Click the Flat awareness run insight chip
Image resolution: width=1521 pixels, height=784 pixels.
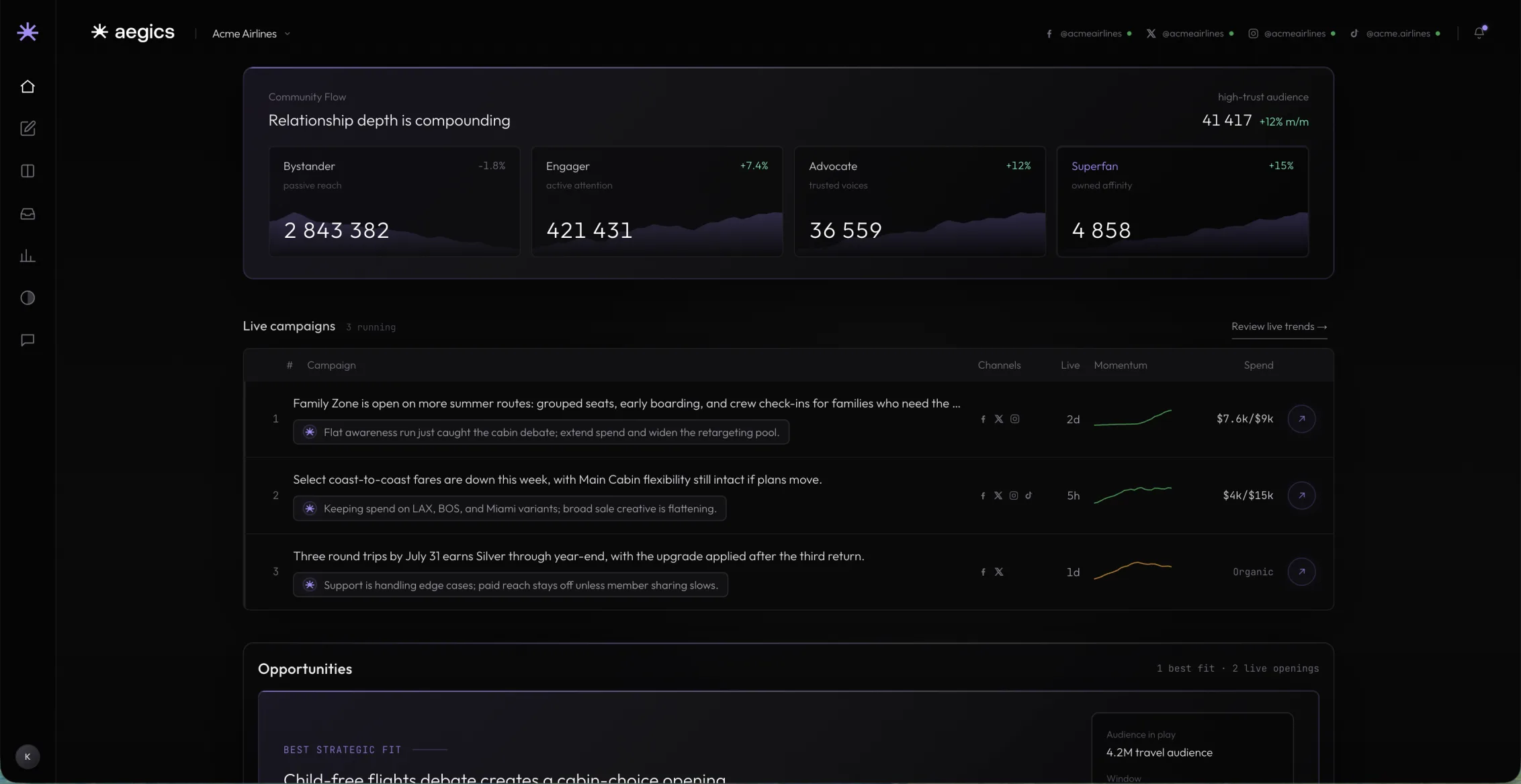click(541, 432)
